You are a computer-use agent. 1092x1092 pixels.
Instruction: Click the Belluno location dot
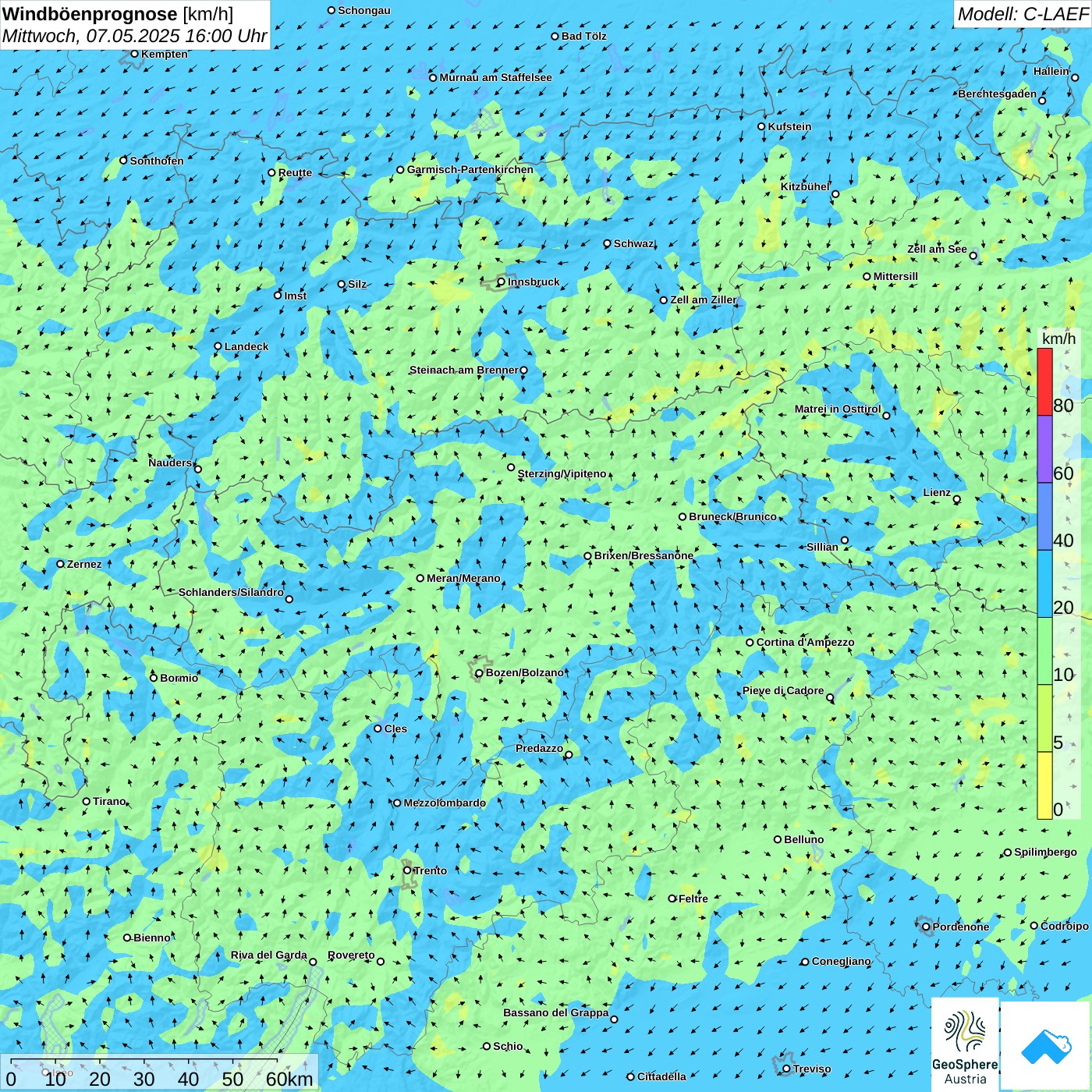pyautogui.click(x=778, y=839)
